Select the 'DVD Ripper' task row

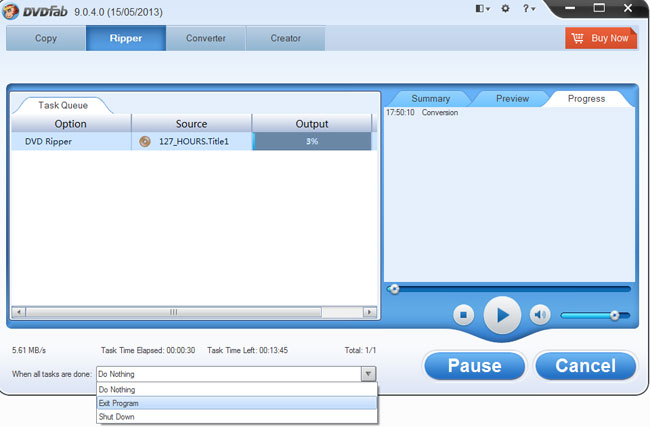(x=194, y=141)
